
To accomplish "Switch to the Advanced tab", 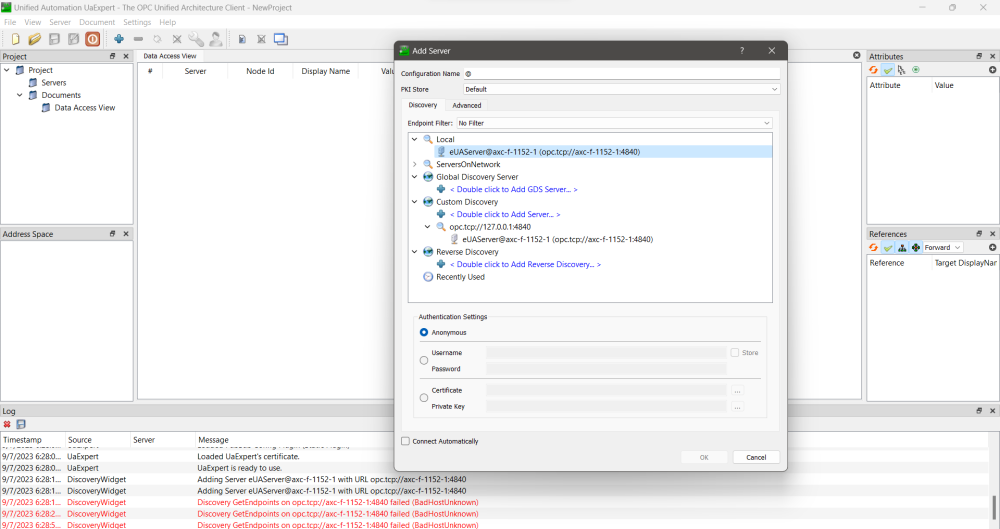I will click(x=466, y=105).
